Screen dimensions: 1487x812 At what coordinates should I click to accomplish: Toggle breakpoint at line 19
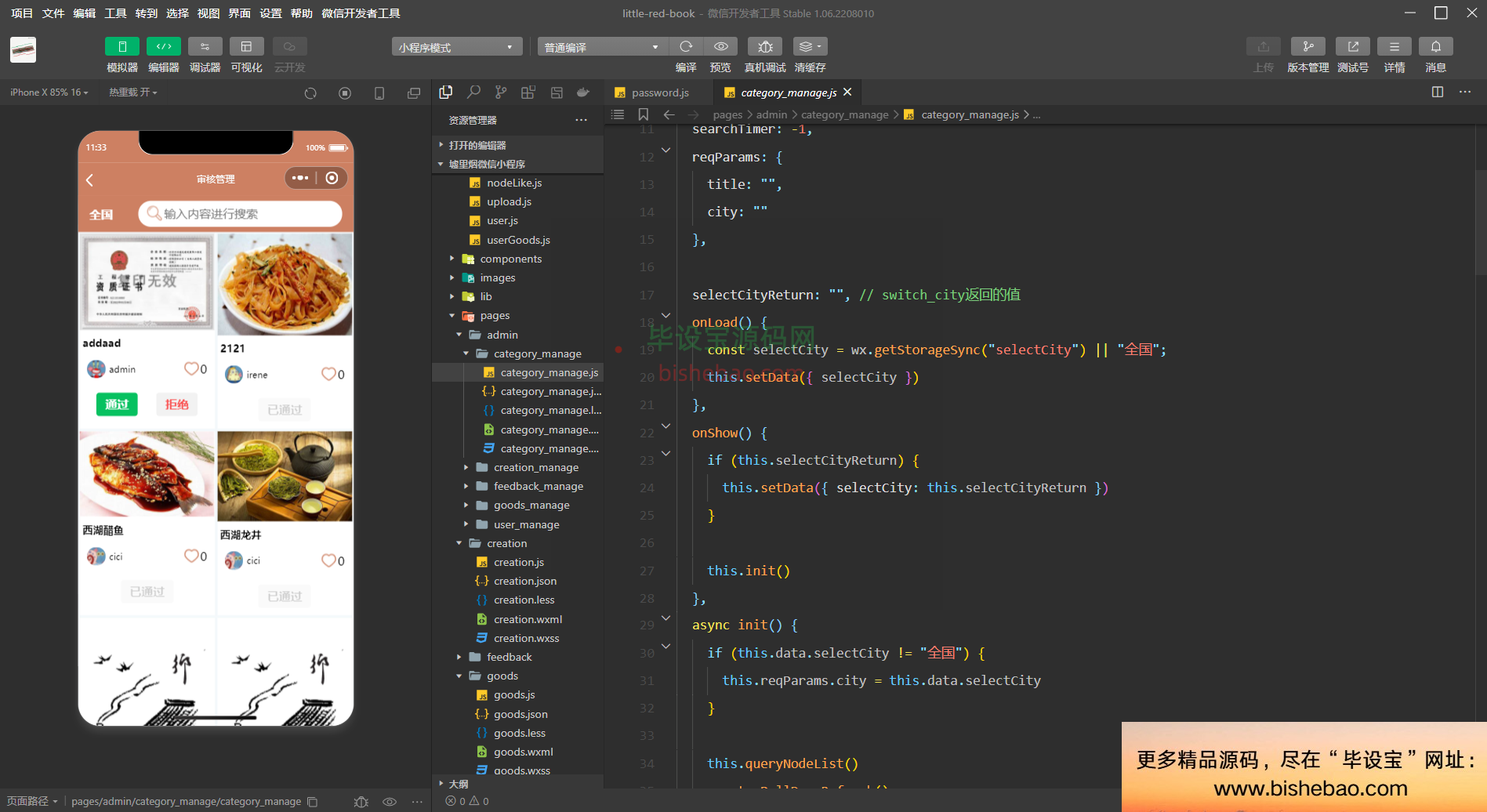click(618, 350)
